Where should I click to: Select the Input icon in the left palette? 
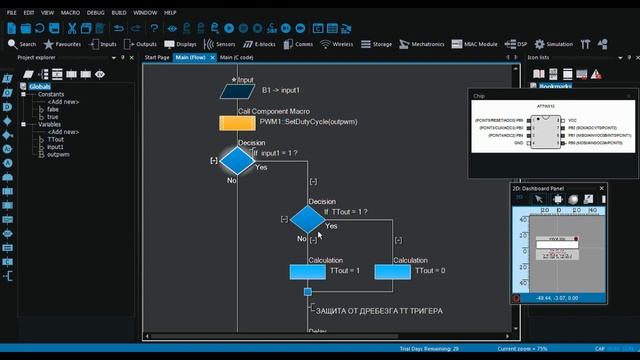[7, 78]
